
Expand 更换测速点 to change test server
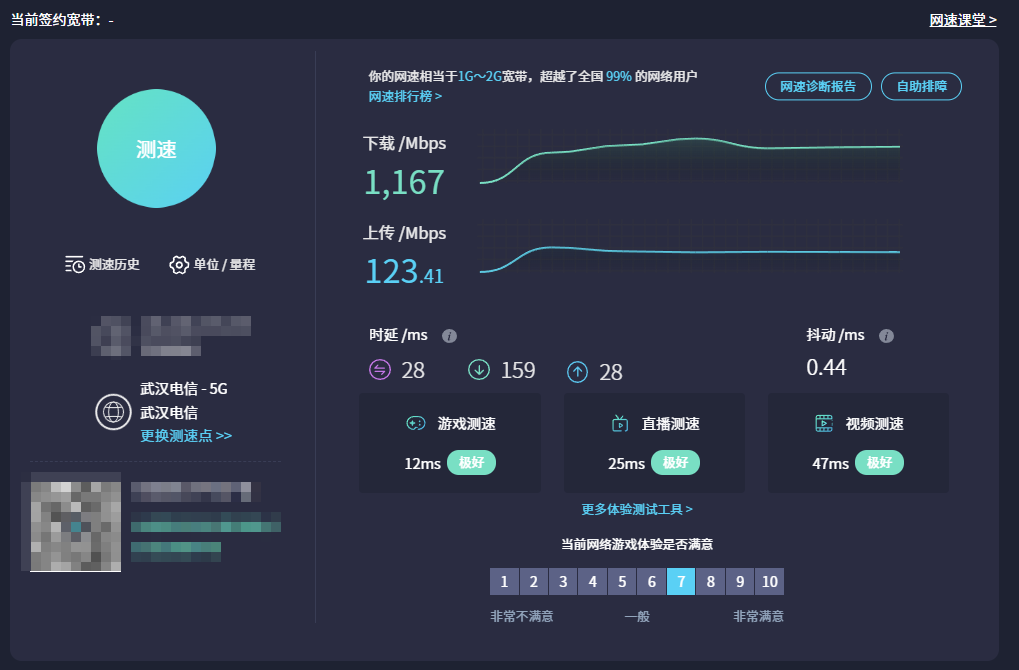click(x=186, y=436)
